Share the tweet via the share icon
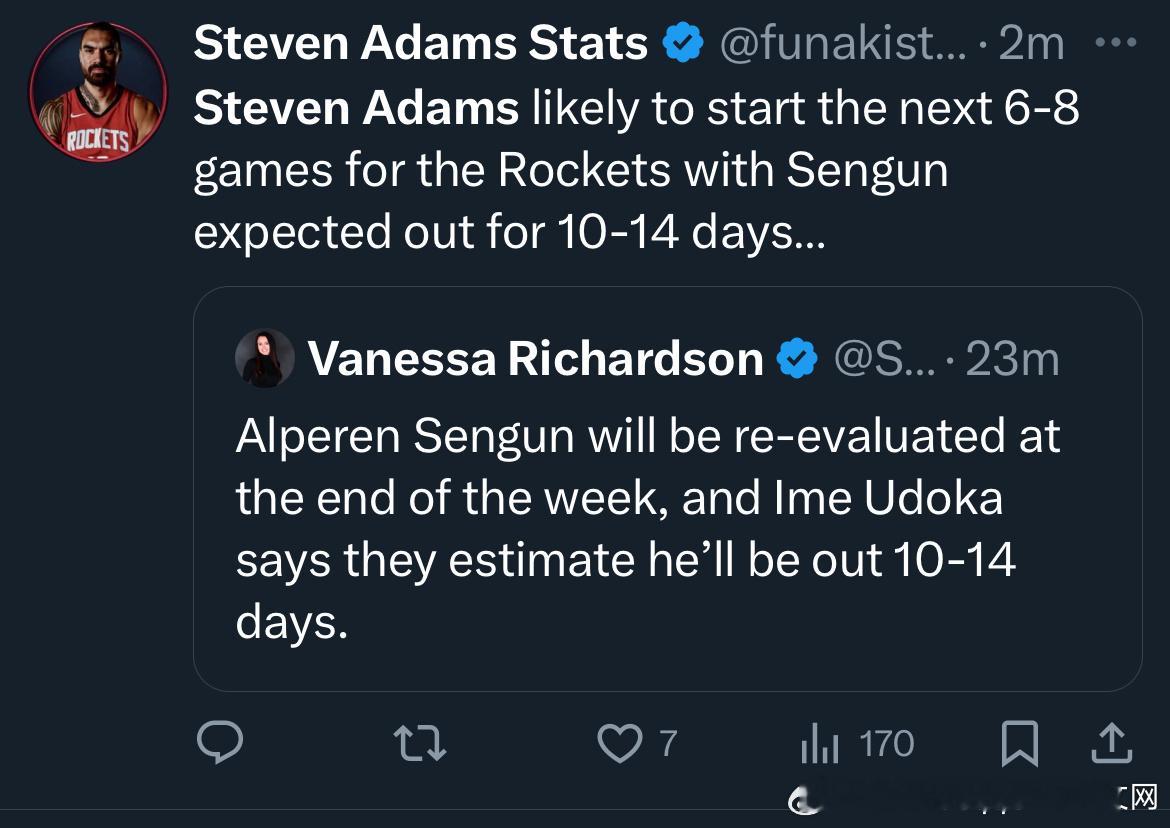Viewport: 1170px width, 828px height. [1109, 744]
